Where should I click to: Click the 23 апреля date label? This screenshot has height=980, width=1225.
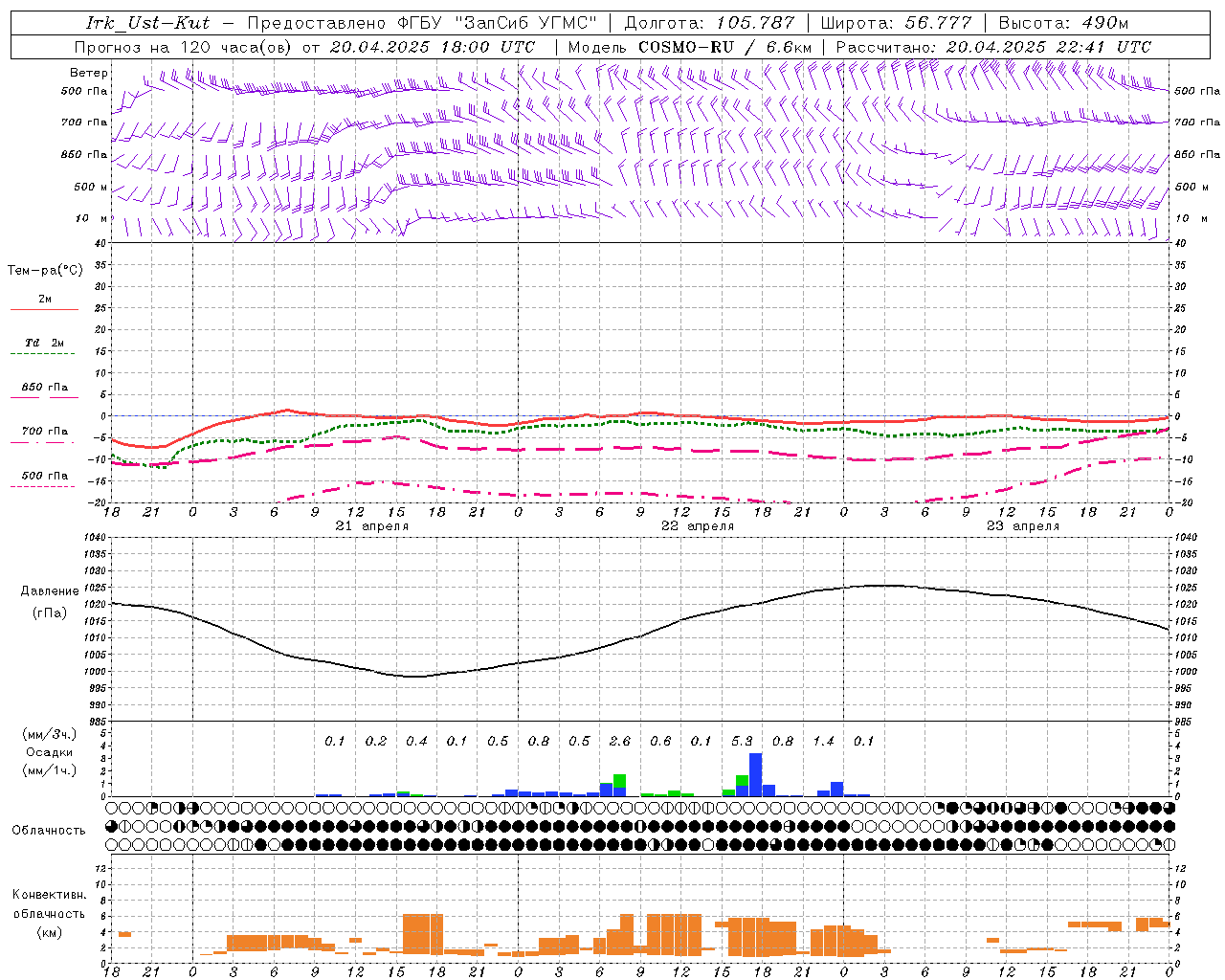coord(1023,526)
